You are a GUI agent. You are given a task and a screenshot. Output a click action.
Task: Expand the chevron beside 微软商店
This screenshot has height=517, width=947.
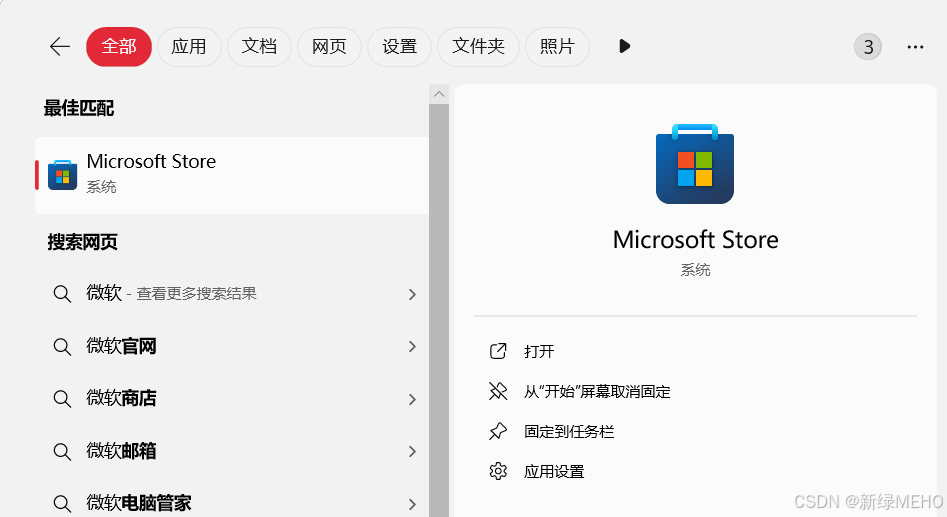(412, 399)
